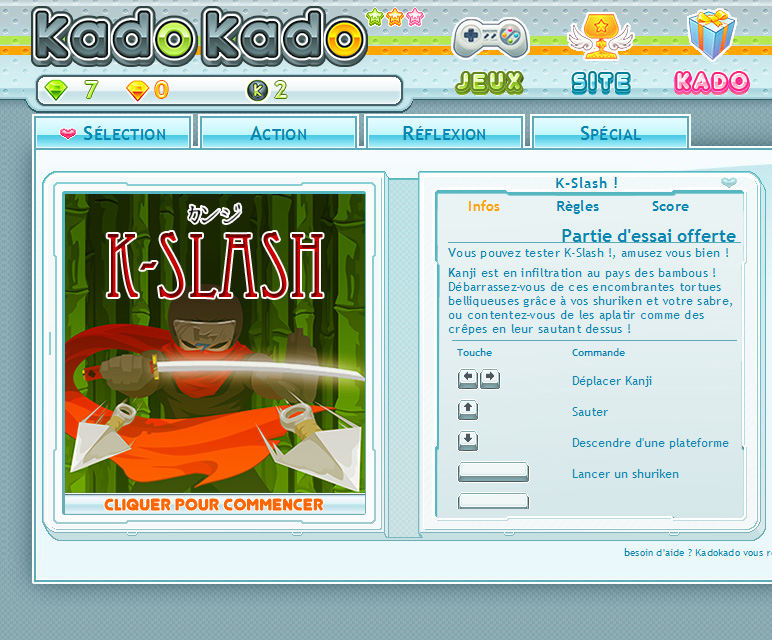Click the K-Slash game artwork thumbnail
The image size is (772, 640).
[215, 342]
